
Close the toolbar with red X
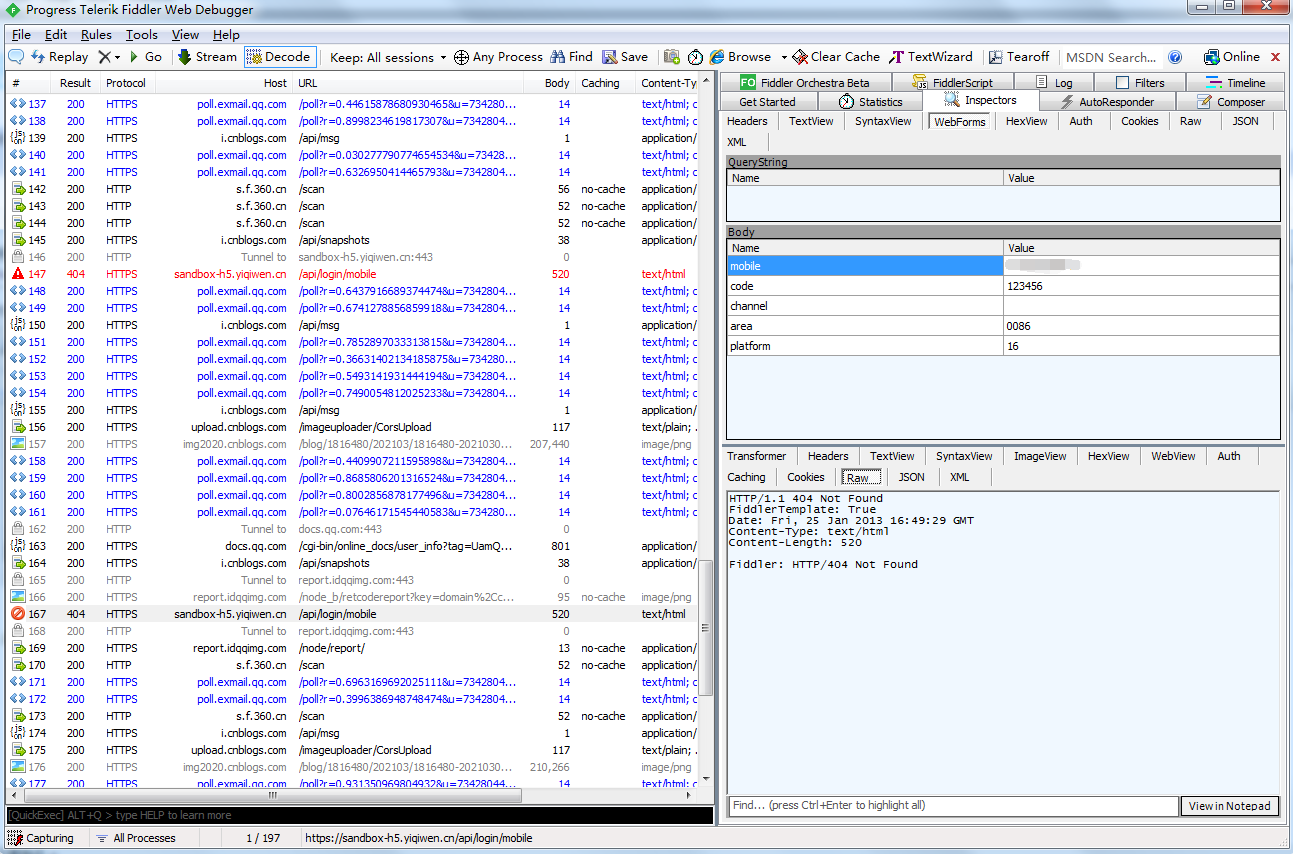[x=1276, y=57]
